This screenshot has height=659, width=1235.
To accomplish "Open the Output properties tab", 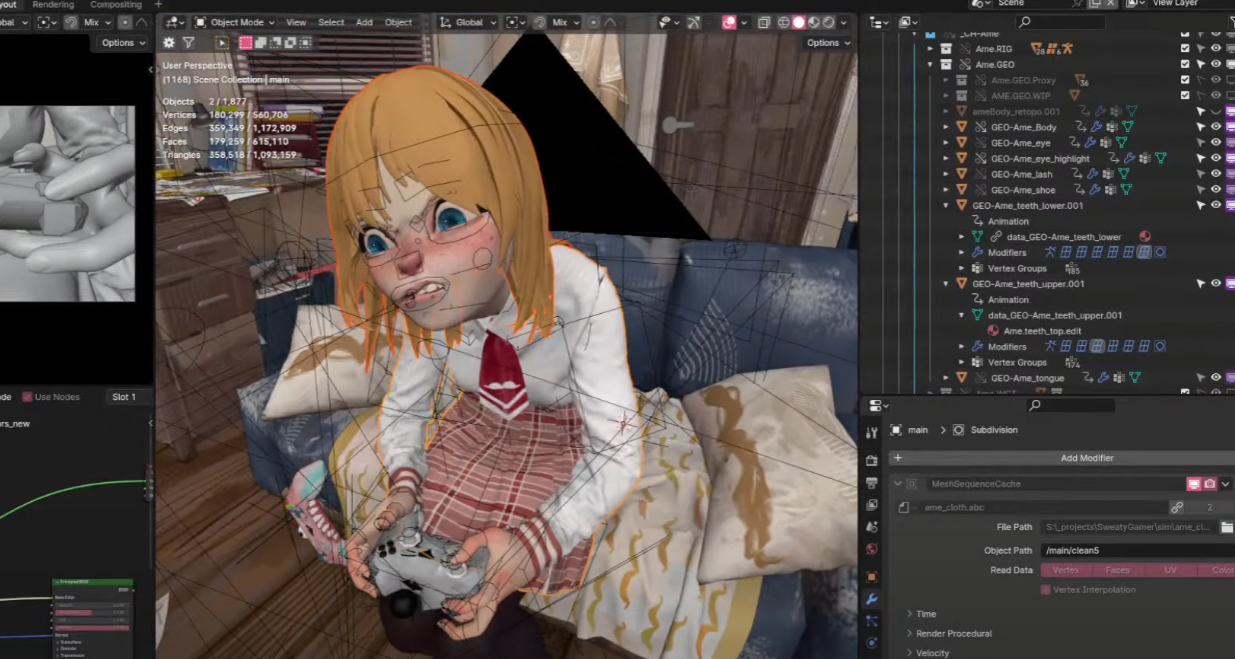I will [x=871, y=483].
